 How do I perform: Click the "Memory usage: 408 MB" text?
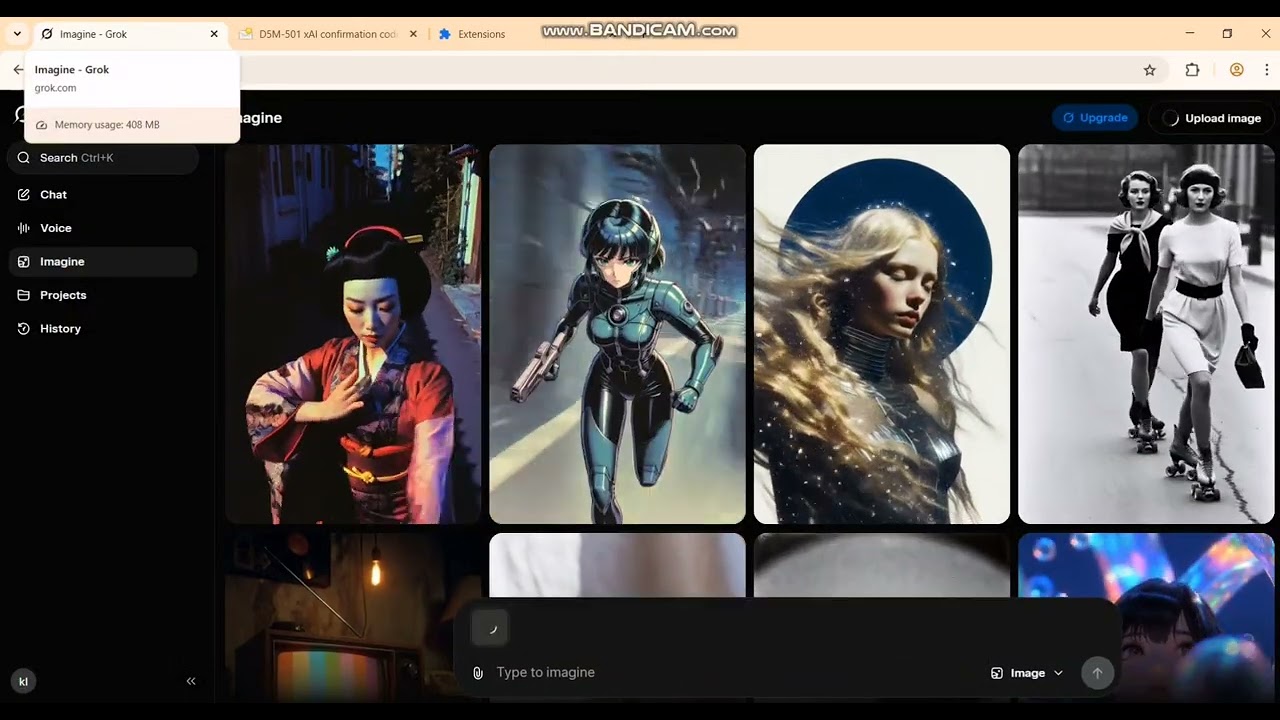107,125
